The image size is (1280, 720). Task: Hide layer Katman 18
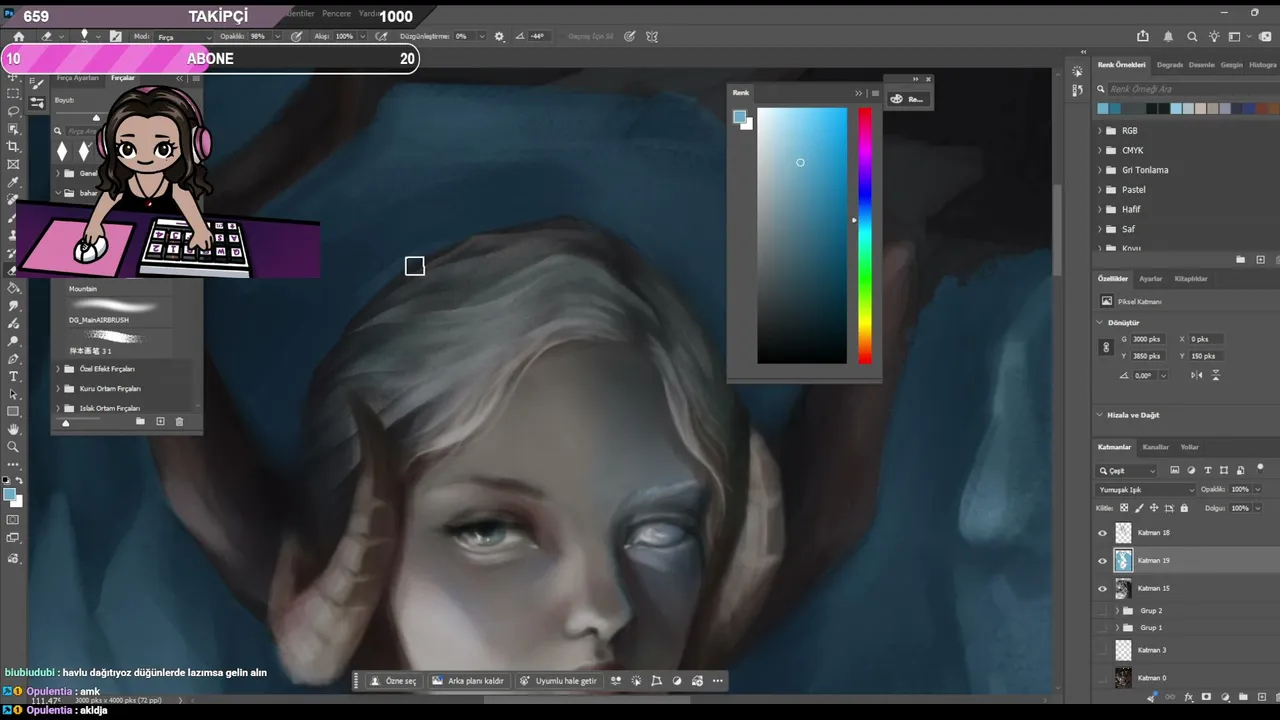(x=1103, y=533)
